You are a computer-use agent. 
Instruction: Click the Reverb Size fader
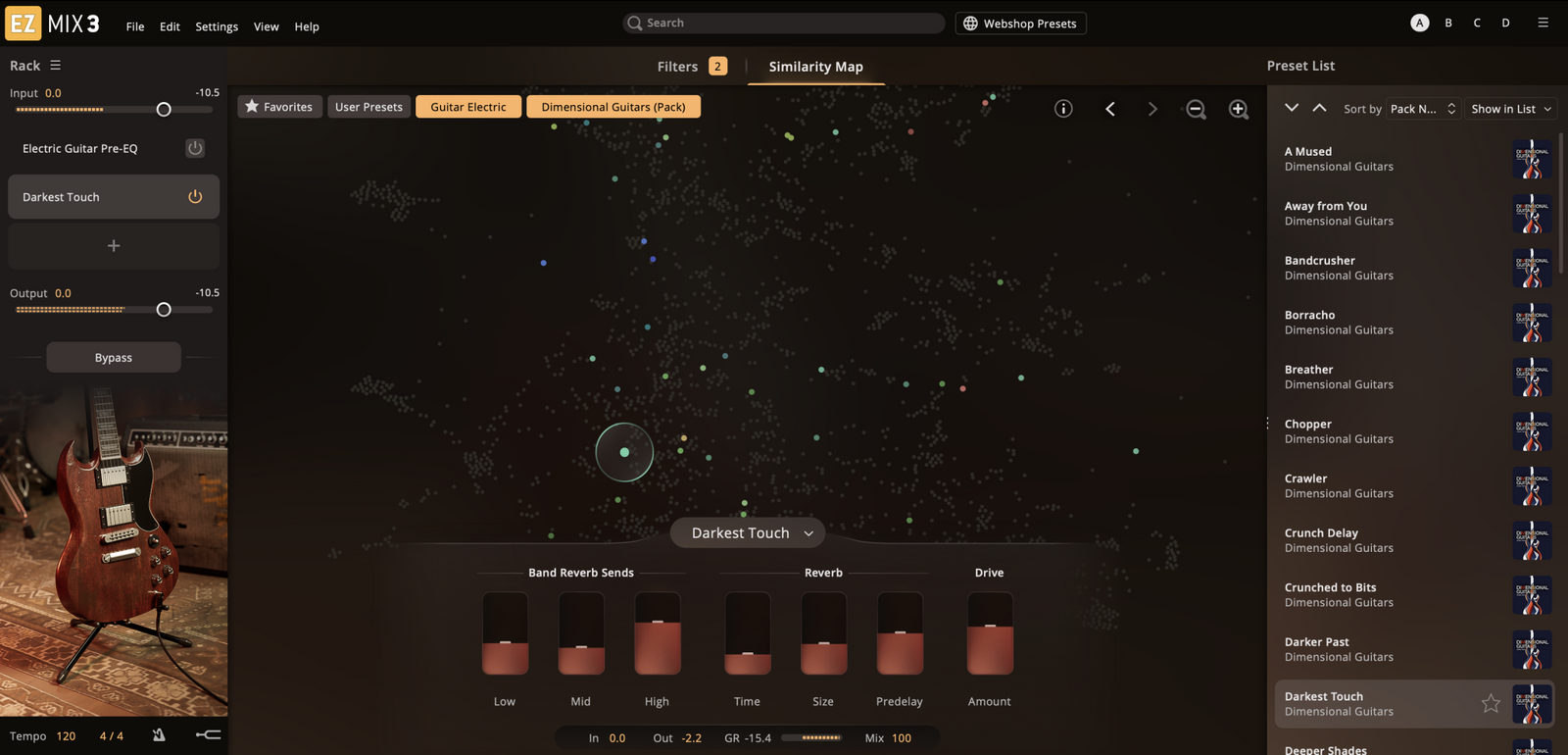tap(824, 633)
